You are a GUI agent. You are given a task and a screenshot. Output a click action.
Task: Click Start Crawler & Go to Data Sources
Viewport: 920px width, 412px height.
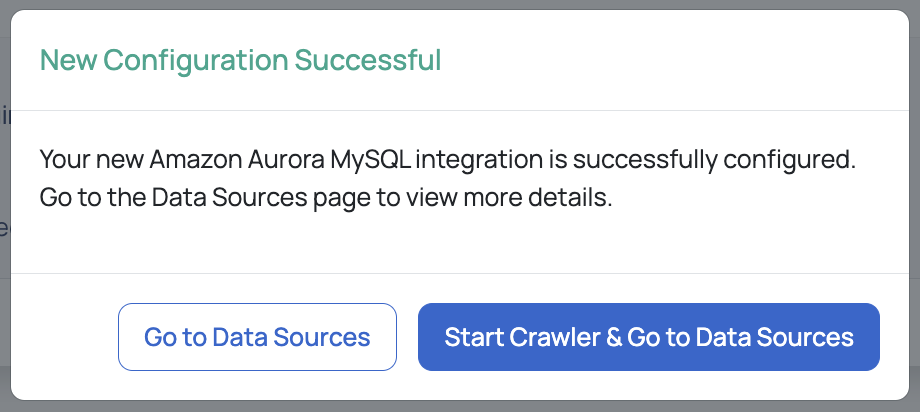[x=648, y=337]
